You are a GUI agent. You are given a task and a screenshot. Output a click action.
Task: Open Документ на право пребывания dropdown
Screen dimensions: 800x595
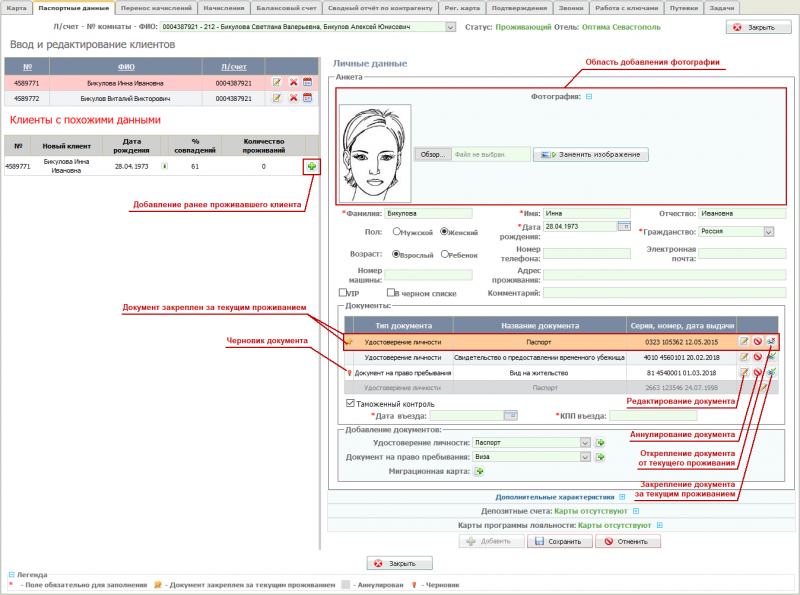coord(586,456)
